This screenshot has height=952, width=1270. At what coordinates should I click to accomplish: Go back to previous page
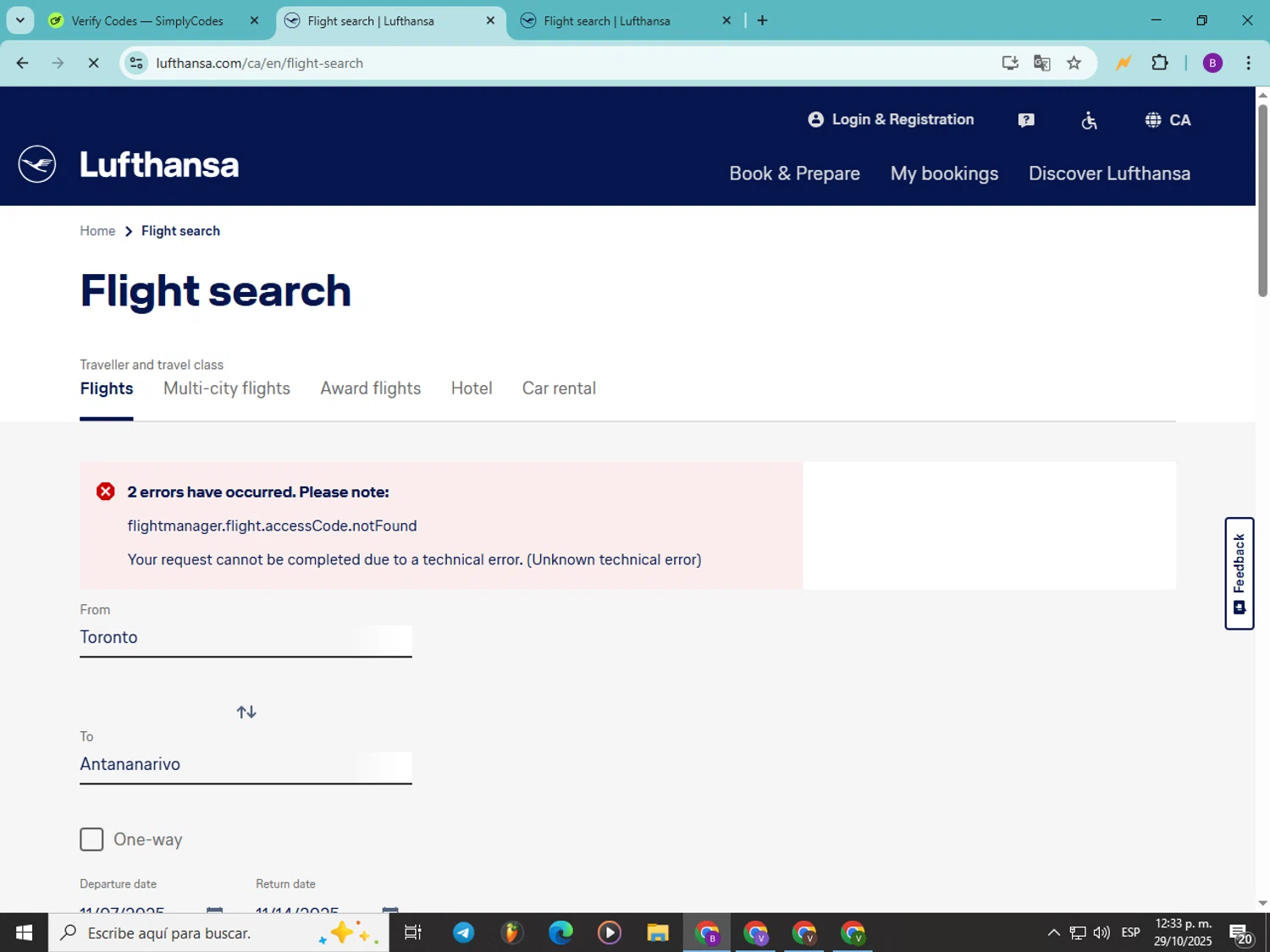tap(23, 63)
